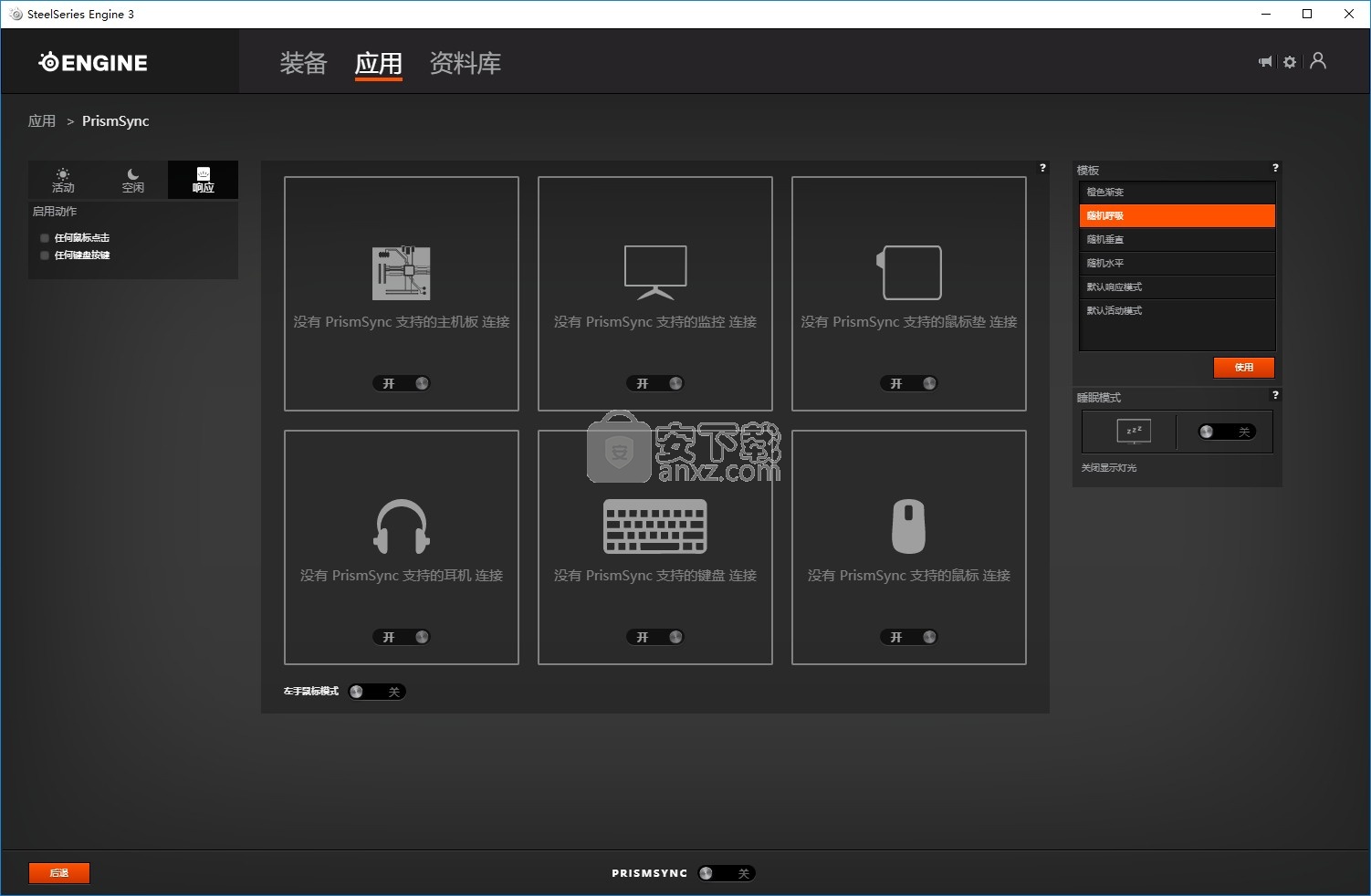The image size is (1371, 896).
Task: Click the headset device icon
Action: point(402,526)
